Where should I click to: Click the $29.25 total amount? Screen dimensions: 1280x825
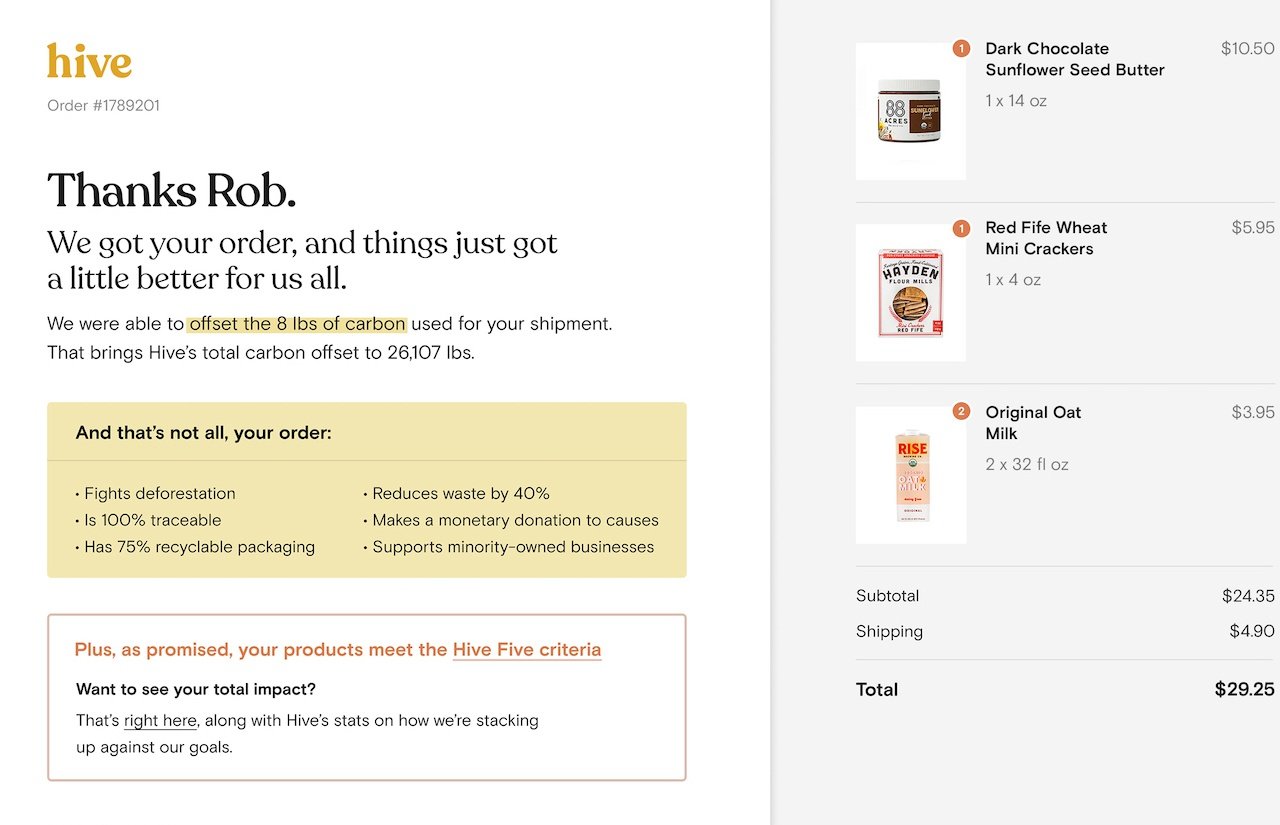pyautogui.click(x=1244, y=689)
